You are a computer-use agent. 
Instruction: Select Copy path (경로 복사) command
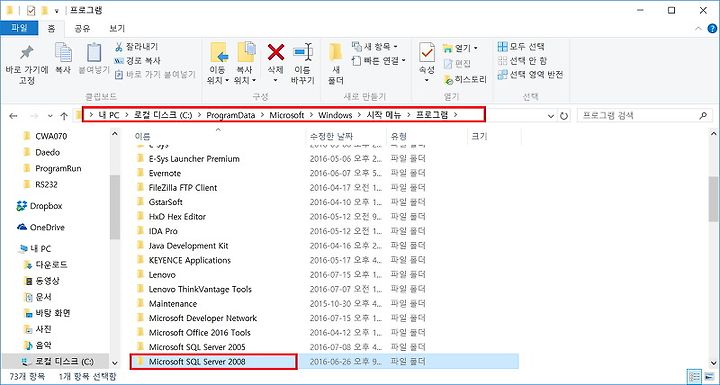(x=137, y=60)
